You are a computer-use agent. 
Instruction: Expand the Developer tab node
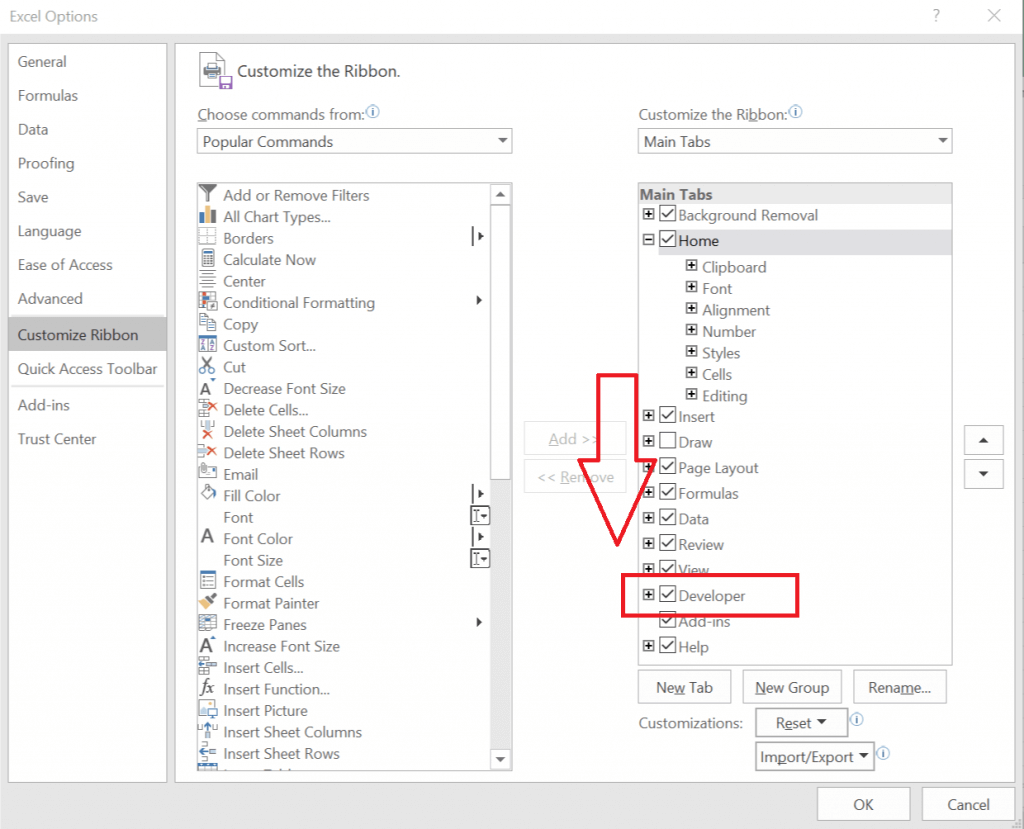[648, 594]
